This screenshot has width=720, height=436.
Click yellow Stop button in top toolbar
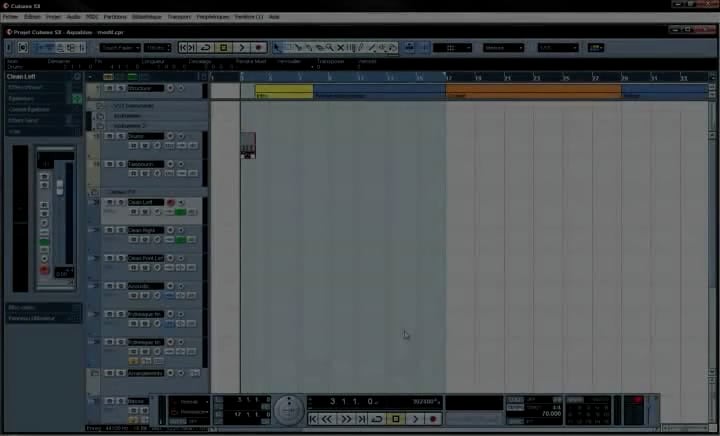[x=224, y=47]
